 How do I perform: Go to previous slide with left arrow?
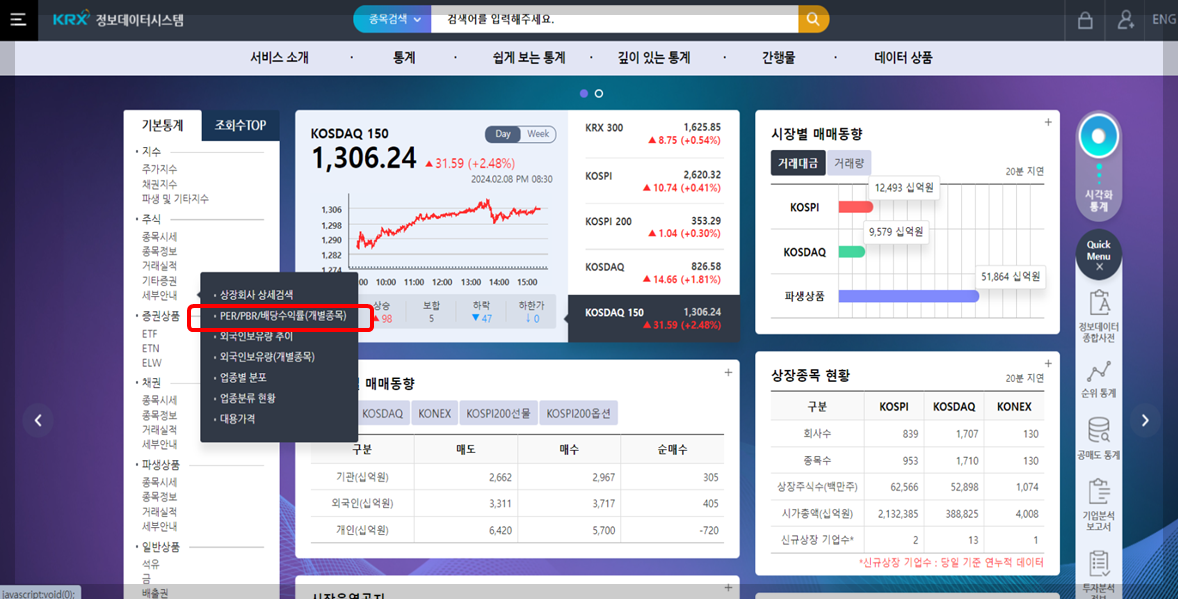[x=38, y=420]
